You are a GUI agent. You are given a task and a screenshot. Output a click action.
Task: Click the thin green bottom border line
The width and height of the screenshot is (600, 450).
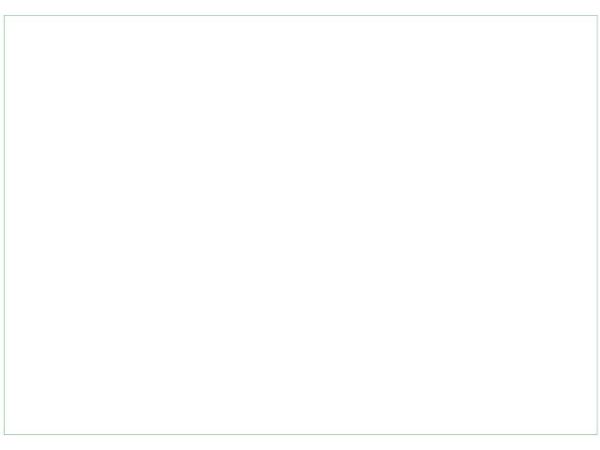300,435
